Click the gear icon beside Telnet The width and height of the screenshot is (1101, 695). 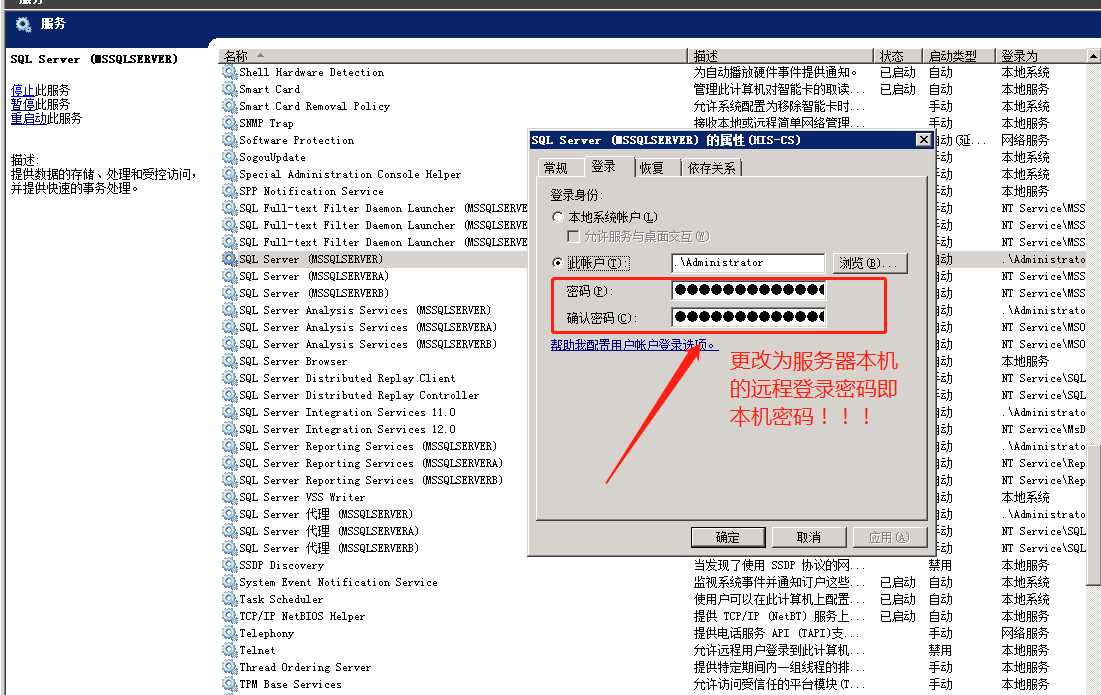click(x=230, y=650)
